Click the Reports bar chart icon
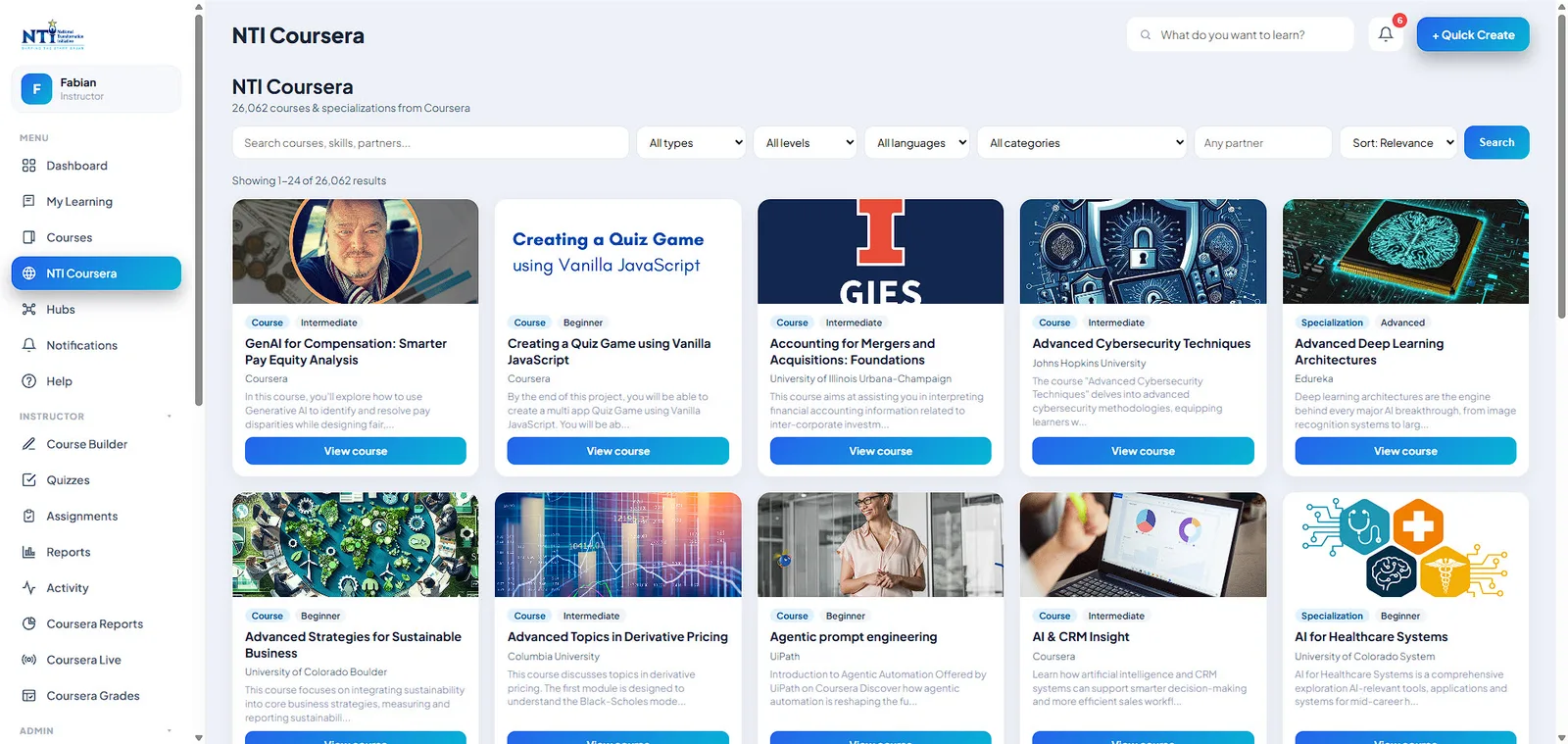The width and height of the screenshot is (1568, 744). click(x=28, y=552)
